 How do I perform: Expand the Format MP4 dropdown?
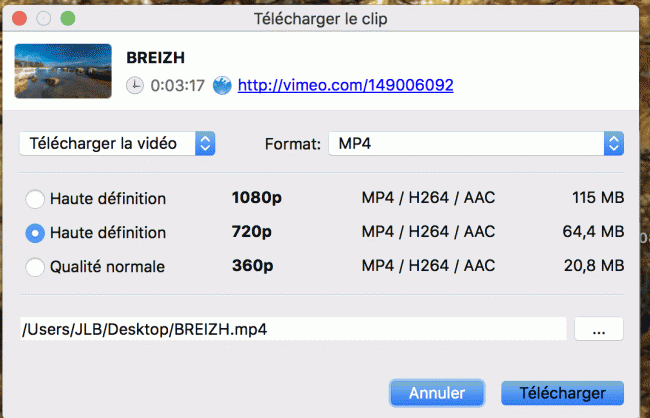pos(476,143)
